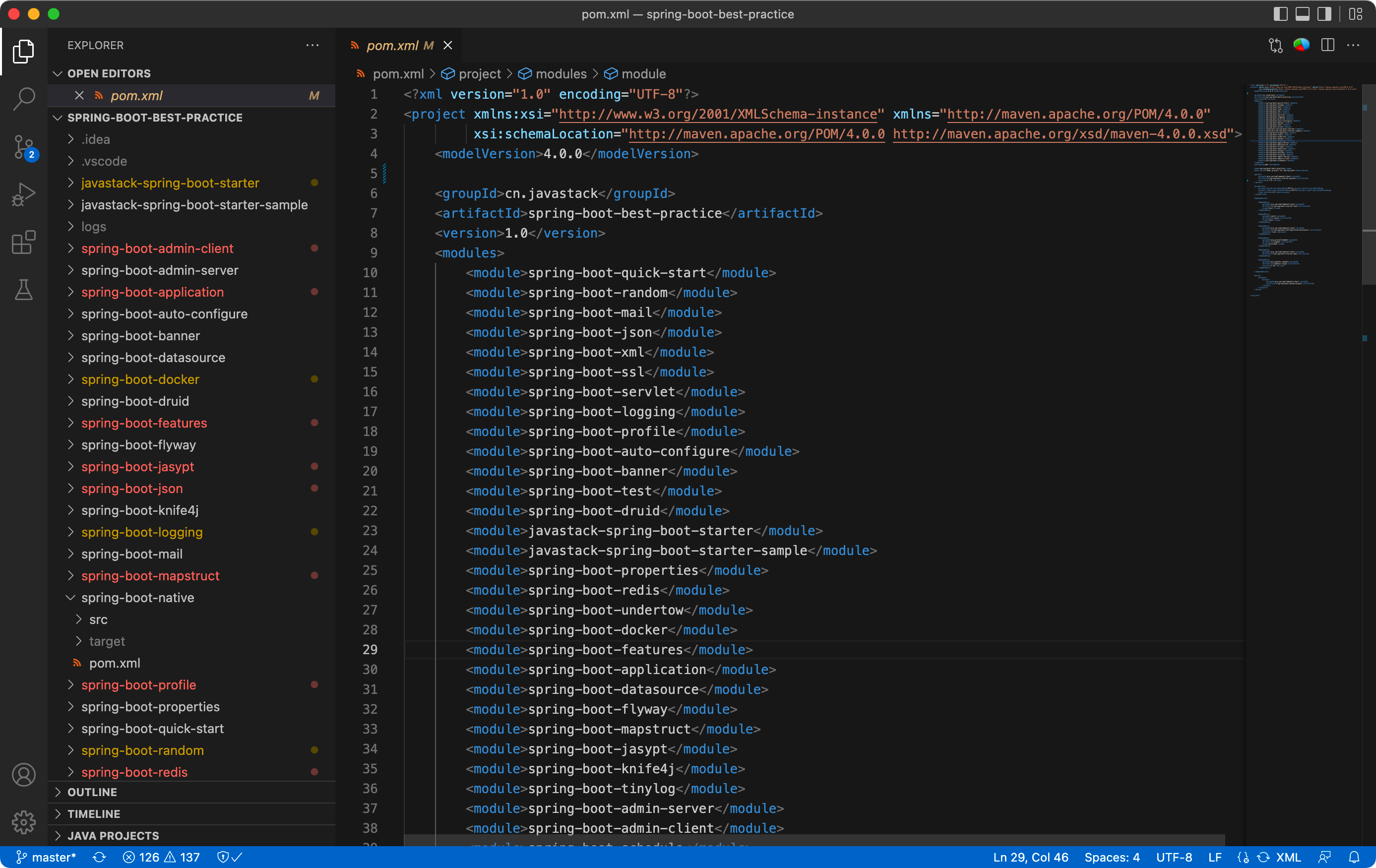The image size is (1376, 868).
Task: Expand the OUTLINE section
Action: (191, 792)
